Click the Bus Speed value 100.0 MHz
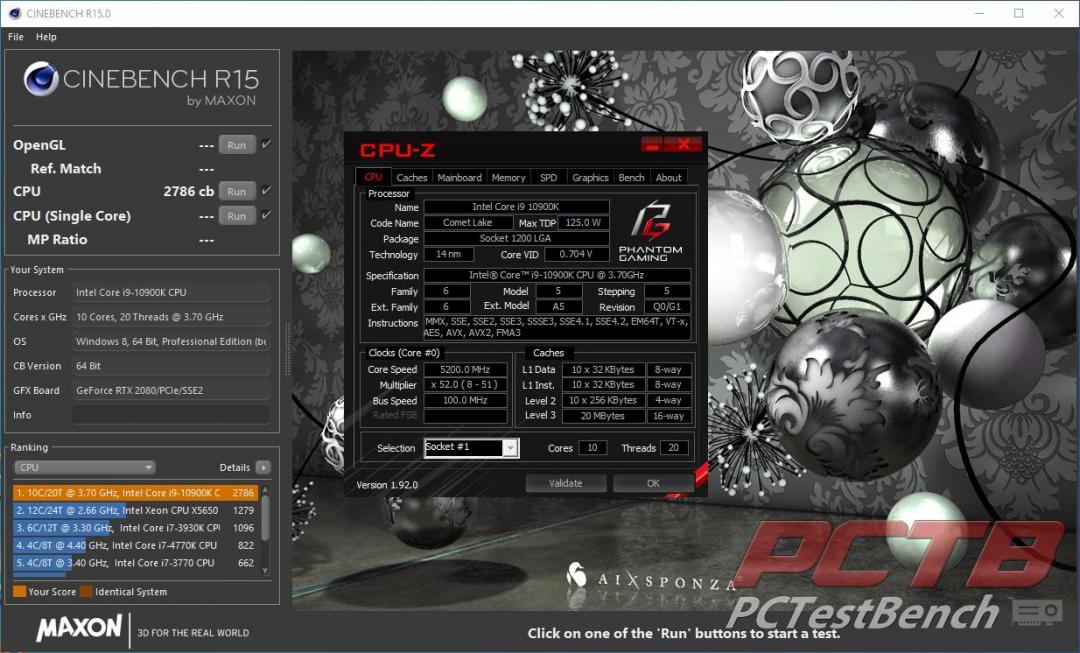The height and width of the screenshot is (653, 1080). [x=465, y=400]
